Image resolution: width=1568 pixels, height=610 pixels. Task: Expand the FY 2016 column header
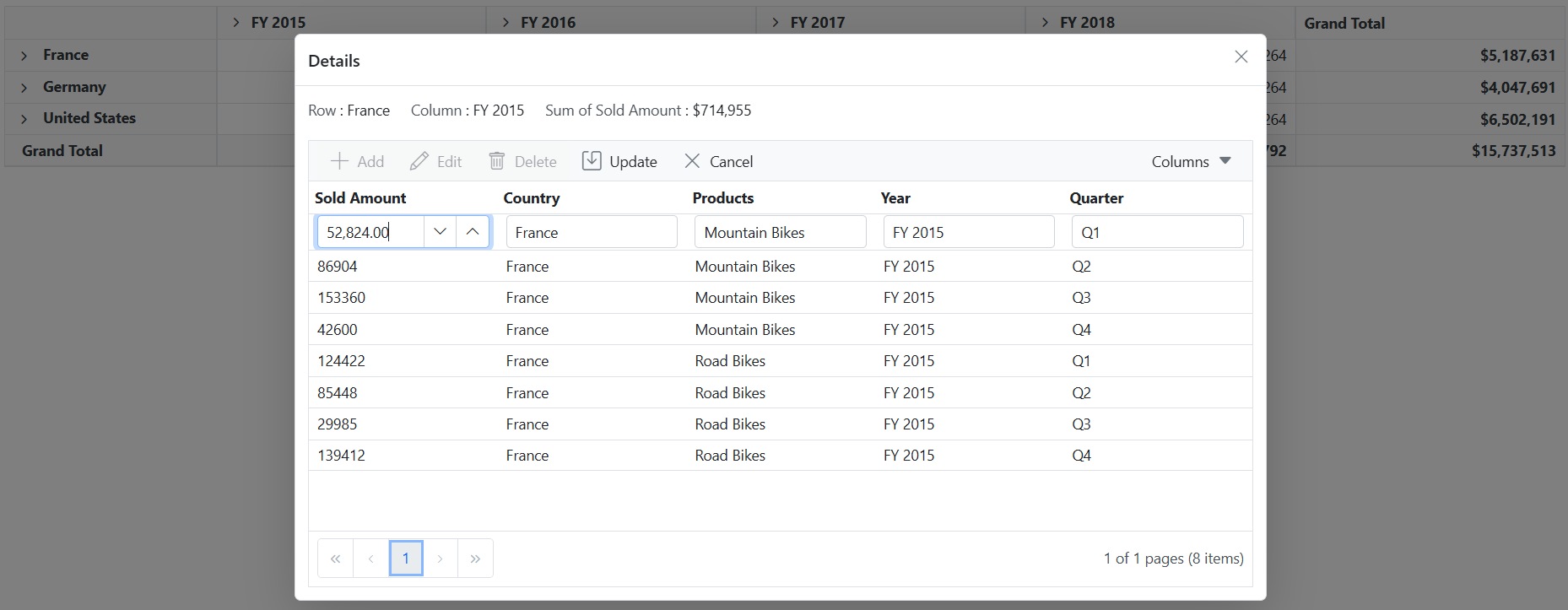pyautogui.click(x=506, y=23)
